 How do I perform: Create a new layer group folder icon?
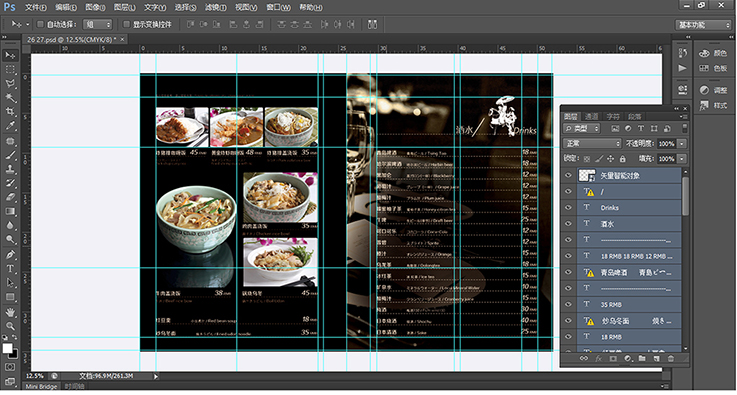(642, 358)
